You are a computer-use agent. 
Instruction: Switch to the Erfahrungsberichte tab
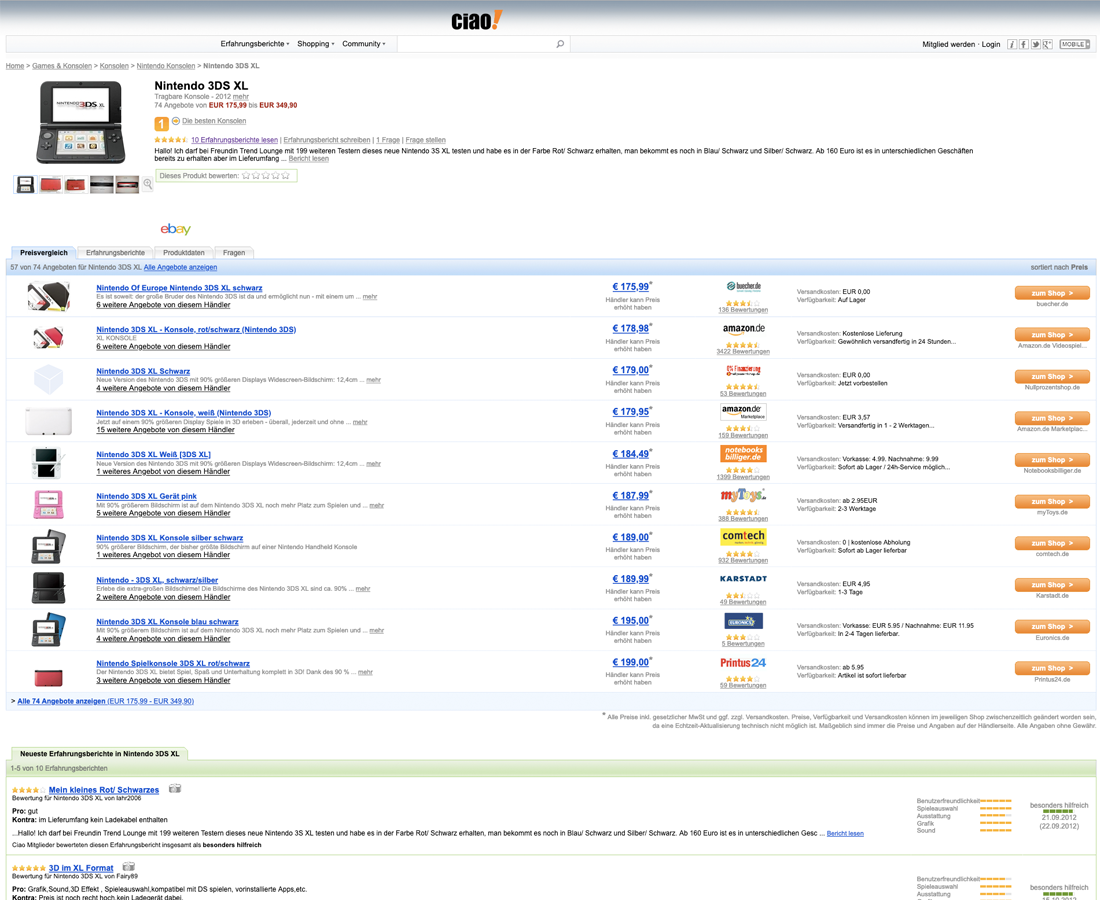click(x=116, y=253)
